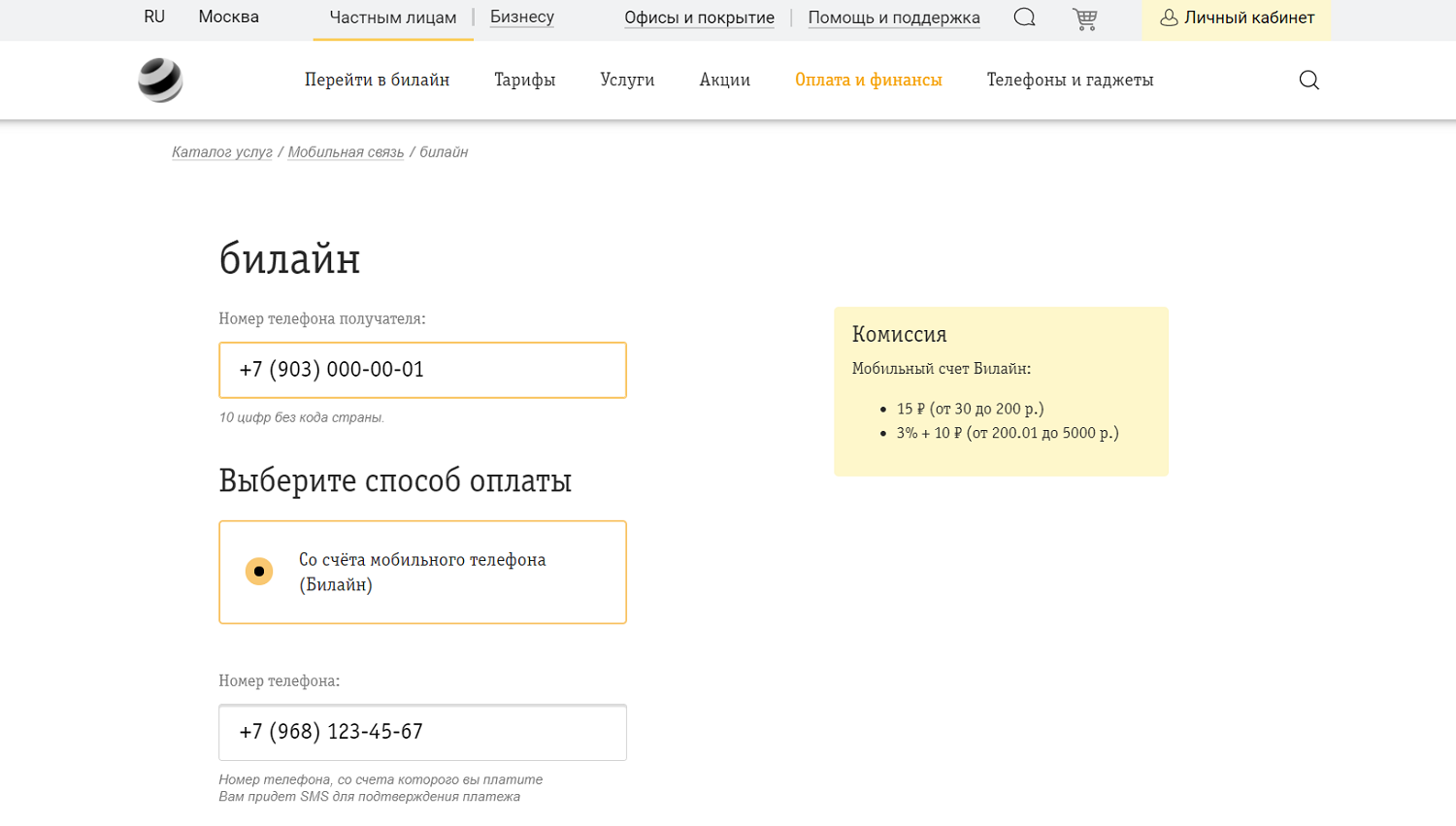Screen dimensions: 1456x826
Task: Open Оплата и финансы menu item
Action: coord(868,80)
